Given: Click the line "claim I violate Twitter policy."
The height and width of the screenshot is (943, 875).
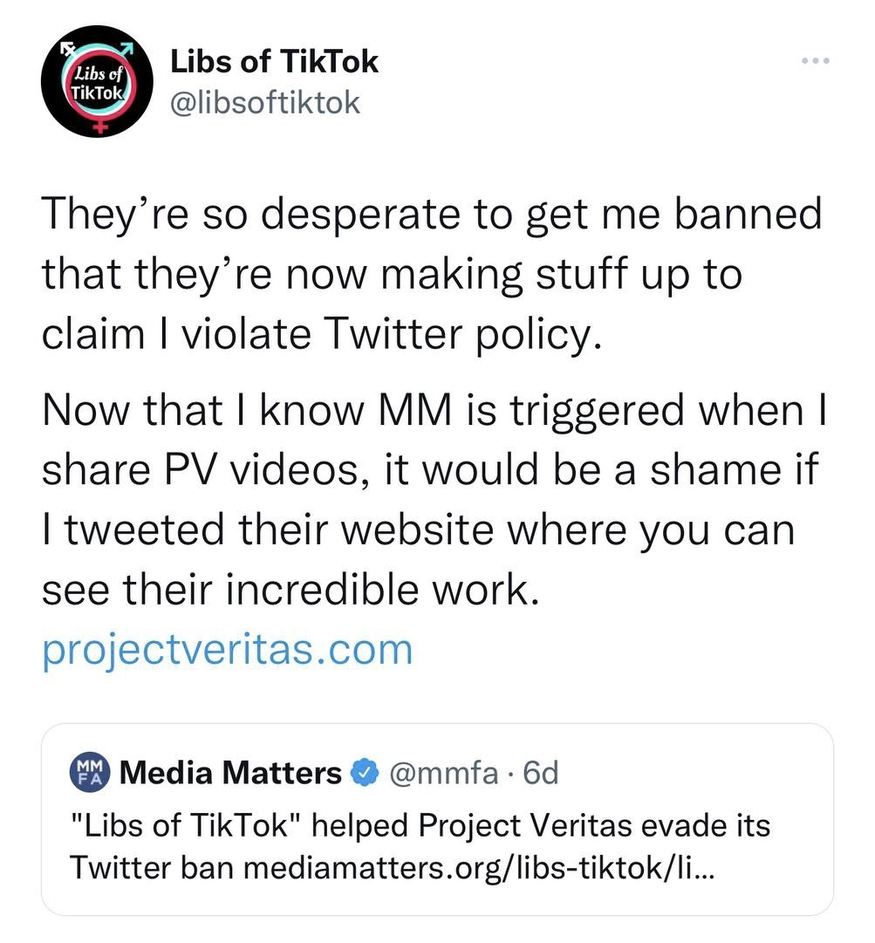Looking at the screenshot, I should click(x=322, y=333).
